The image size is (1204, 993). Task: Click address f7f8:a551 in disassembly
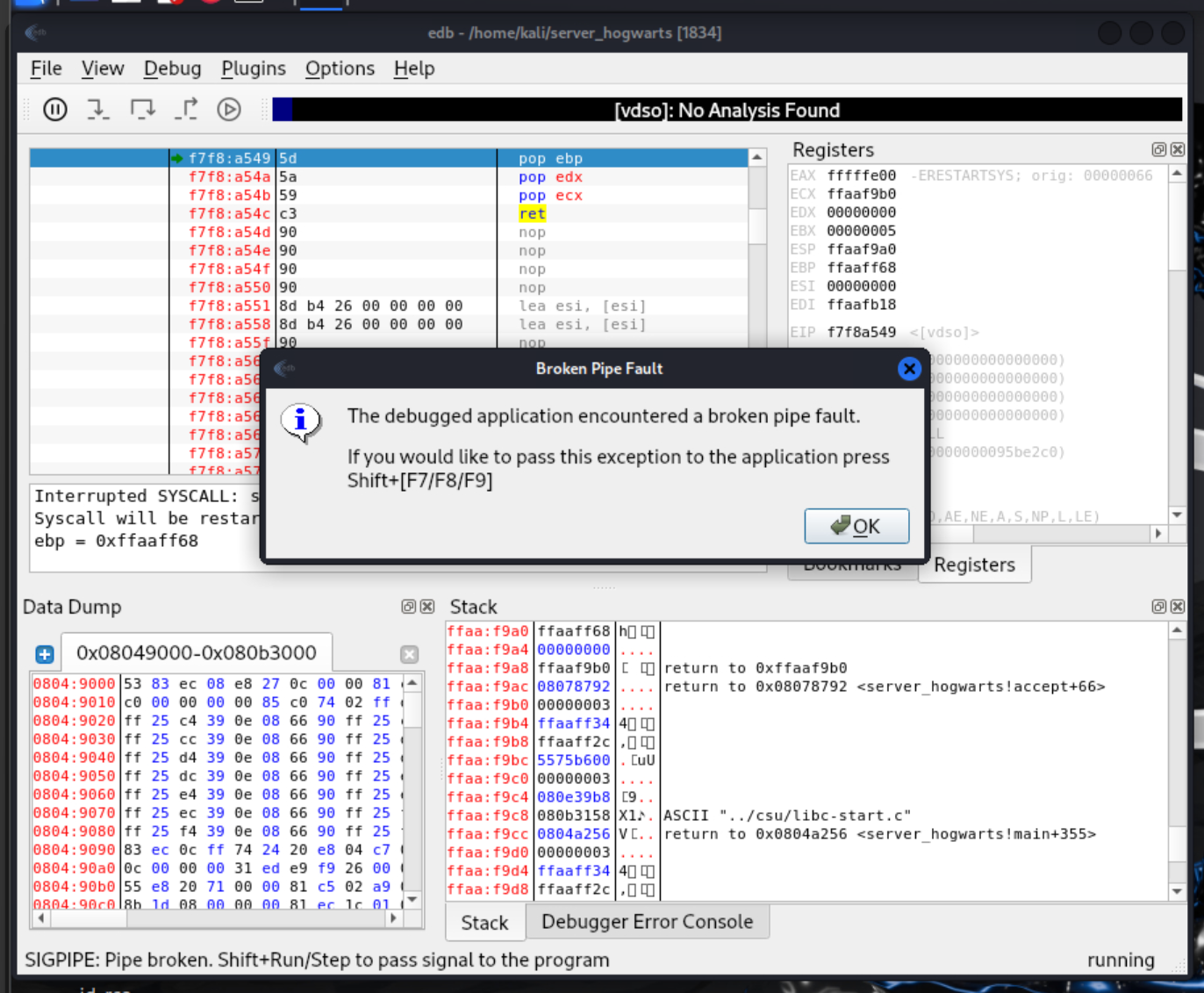[x=229, y=306]
